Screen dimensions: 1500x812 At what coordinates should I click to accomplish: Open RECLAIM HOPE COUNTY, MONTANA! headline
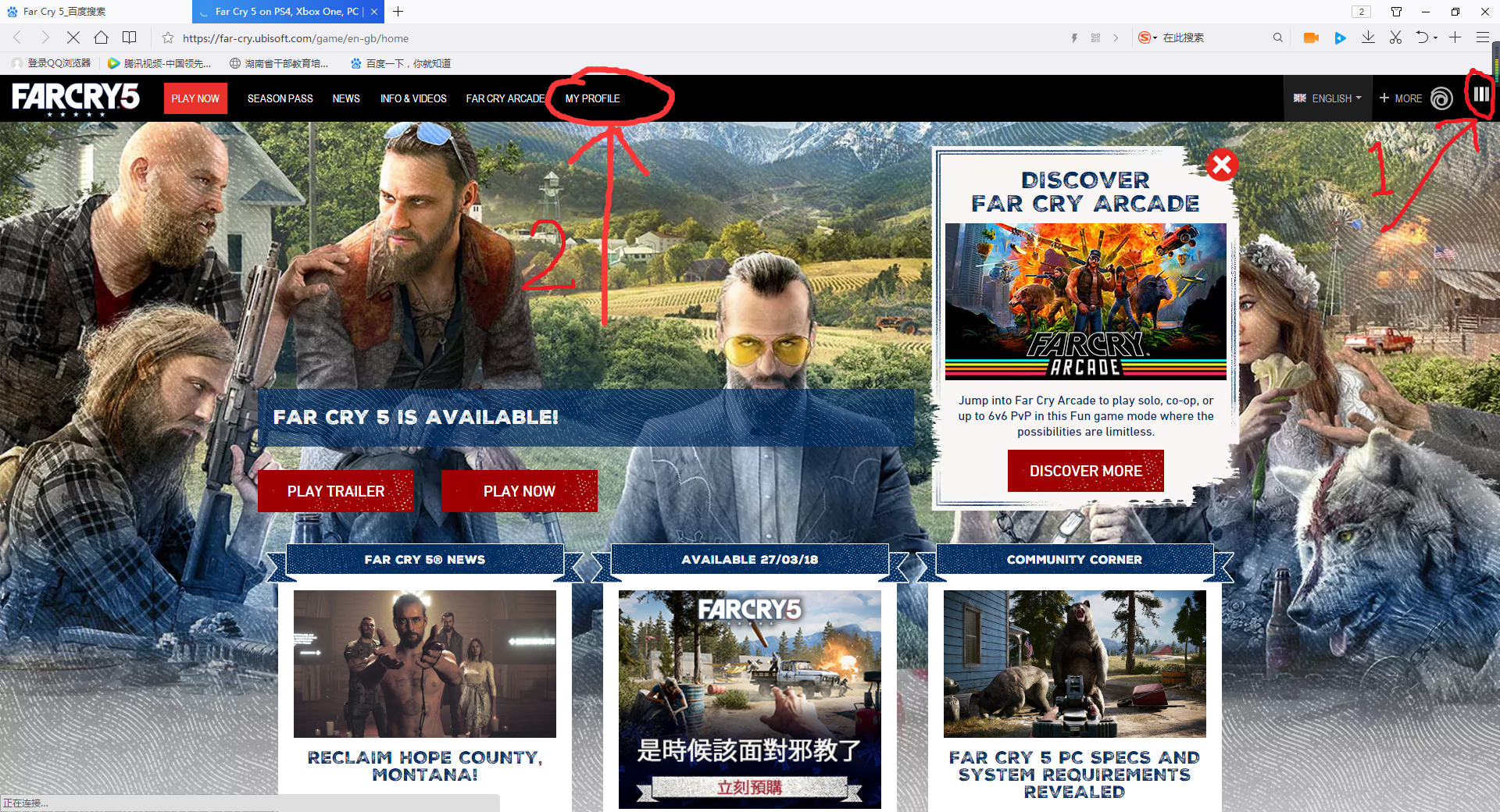point(425,766)
